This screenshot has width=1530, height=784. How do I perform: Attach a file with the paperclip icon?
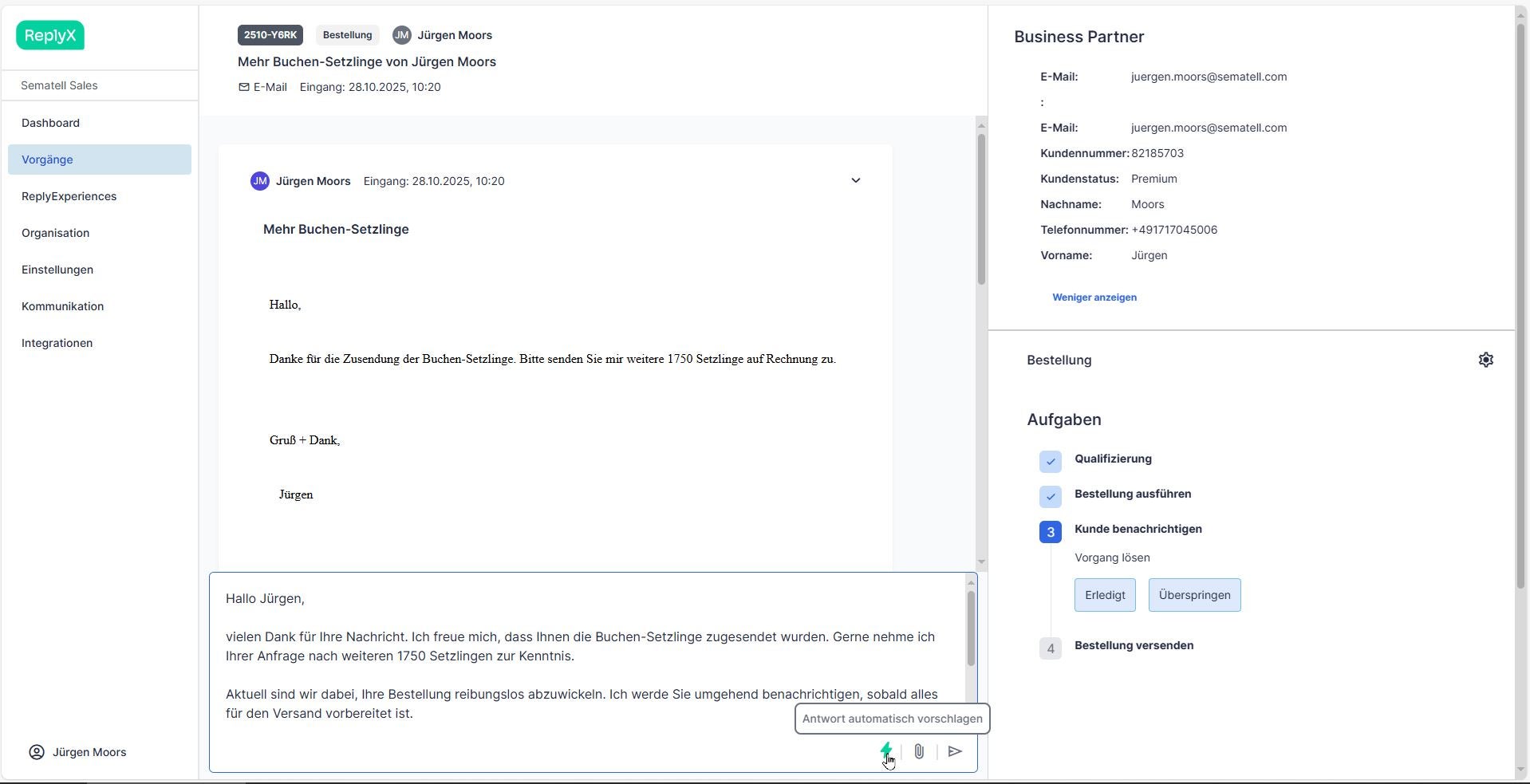(919, 751)
